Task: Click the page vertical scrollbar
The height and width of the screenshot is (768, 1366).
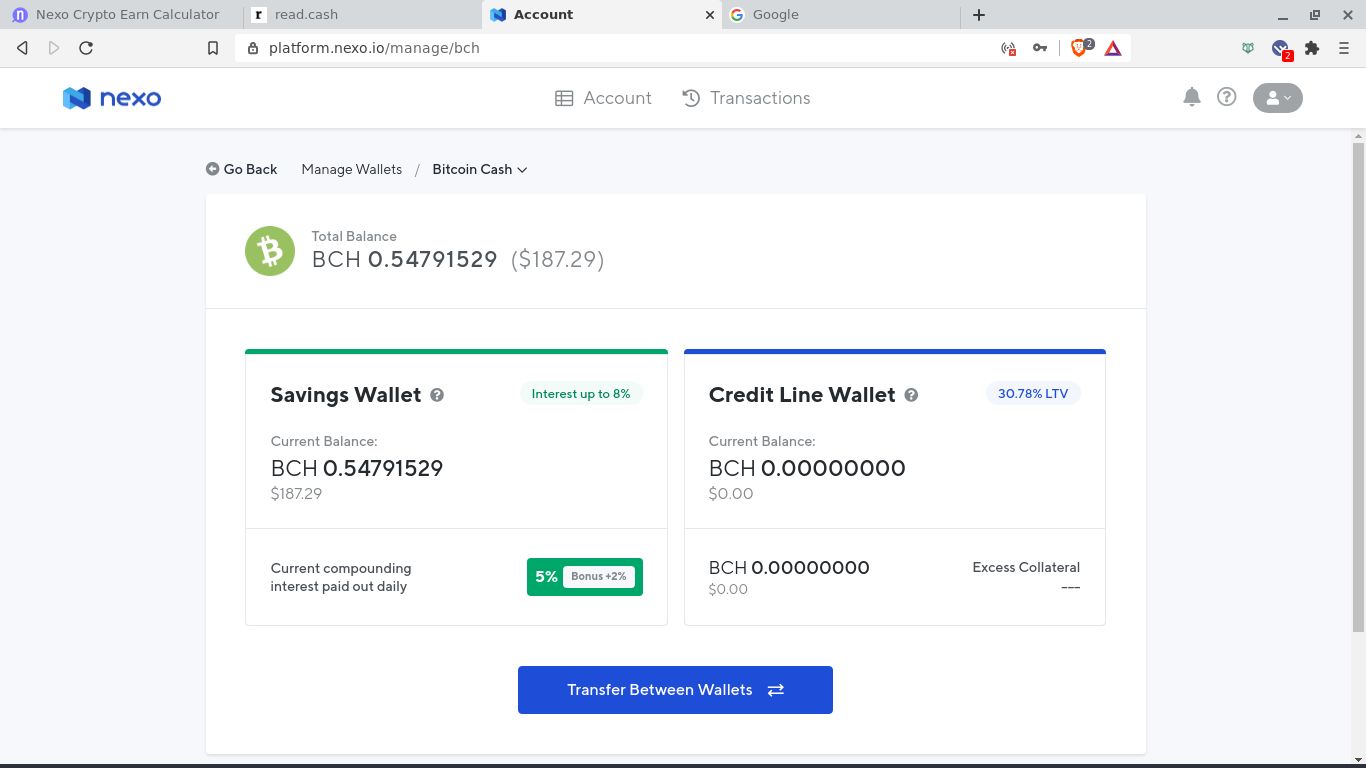Action: click(x=1358, y=386)
